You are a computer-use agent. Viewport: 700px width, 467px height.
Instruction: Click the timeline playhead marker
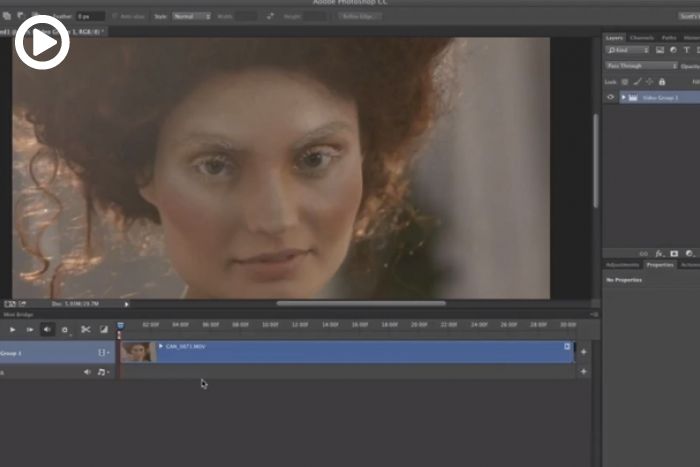pyautogui.click(x=120, y=326)
